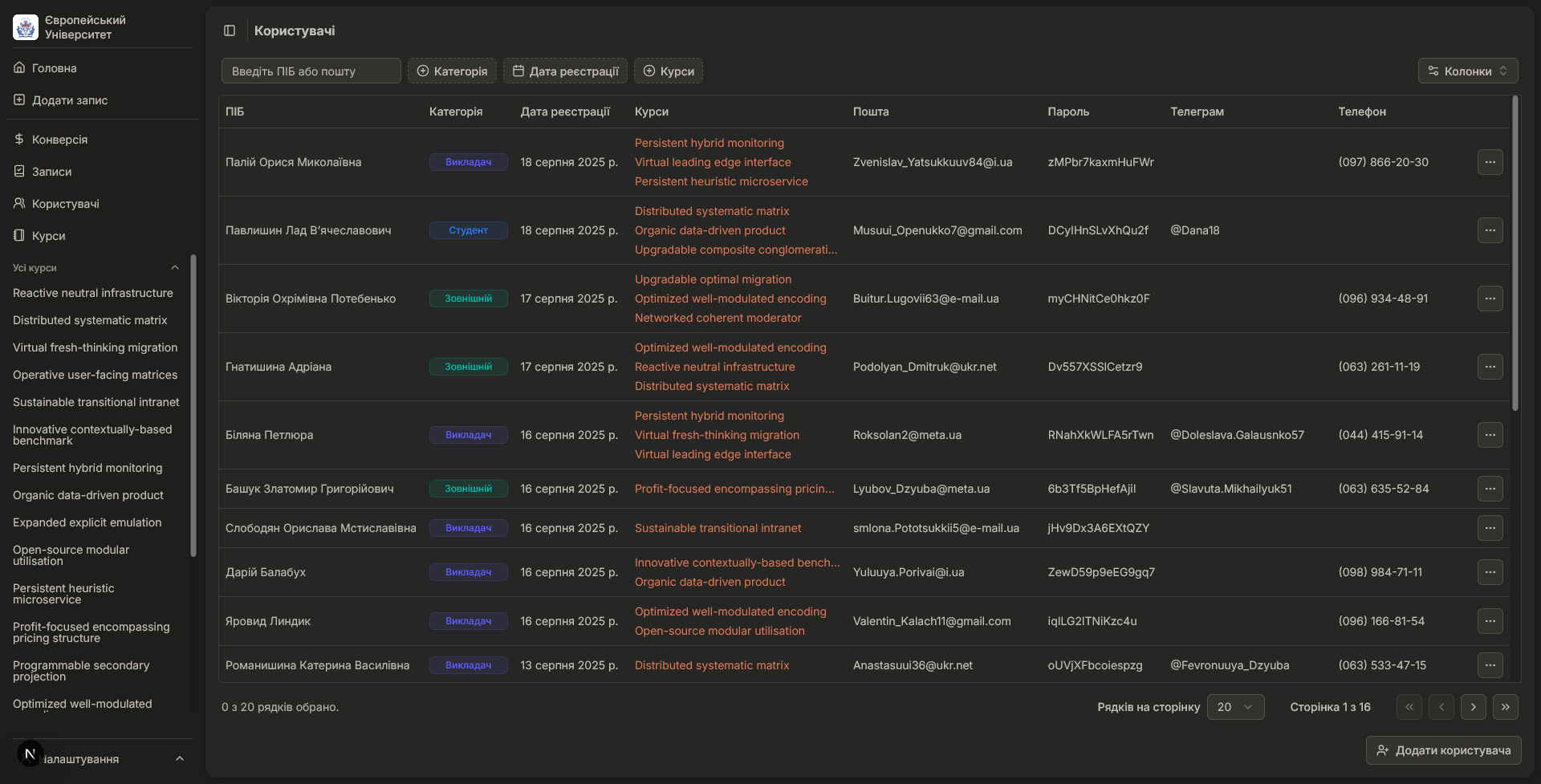
Task: Open the Дата реєстрації date filter
Action: (x=565, y=71)
